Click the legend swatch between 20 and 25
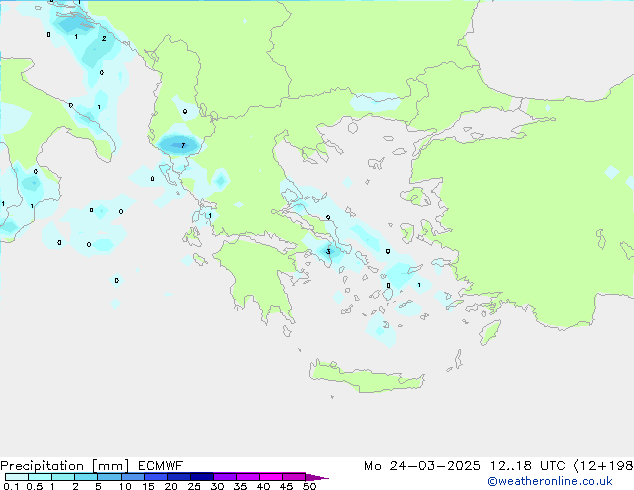 click(x=179, y=477)
